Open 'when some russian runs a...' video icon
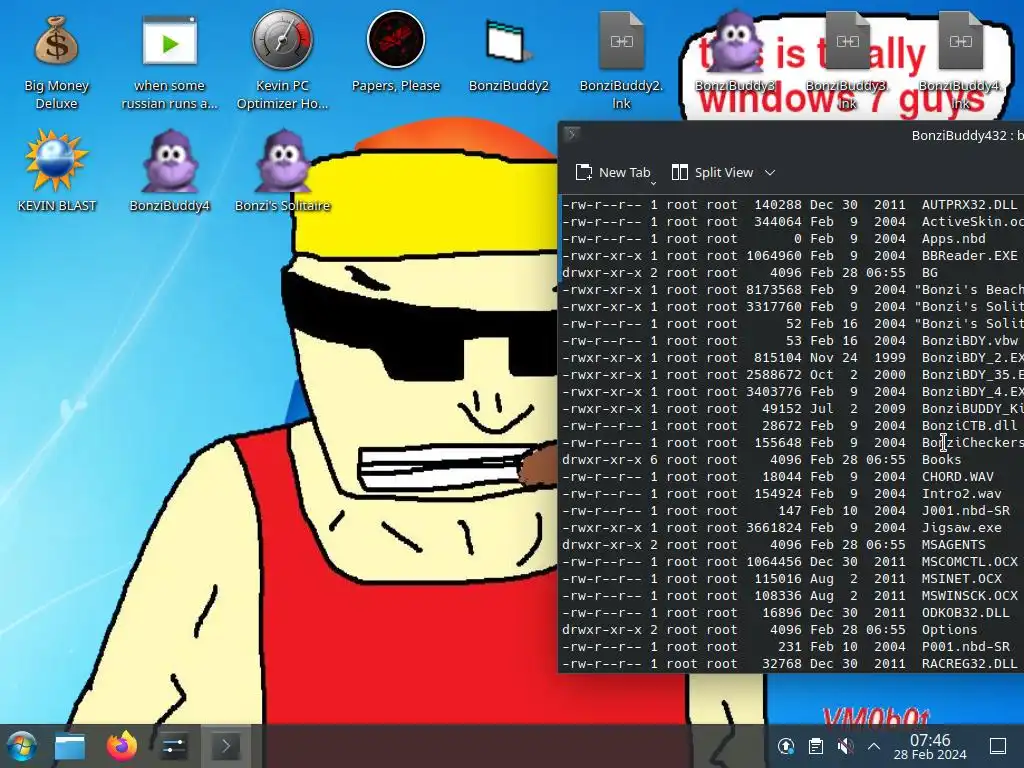 coord(170,62)
